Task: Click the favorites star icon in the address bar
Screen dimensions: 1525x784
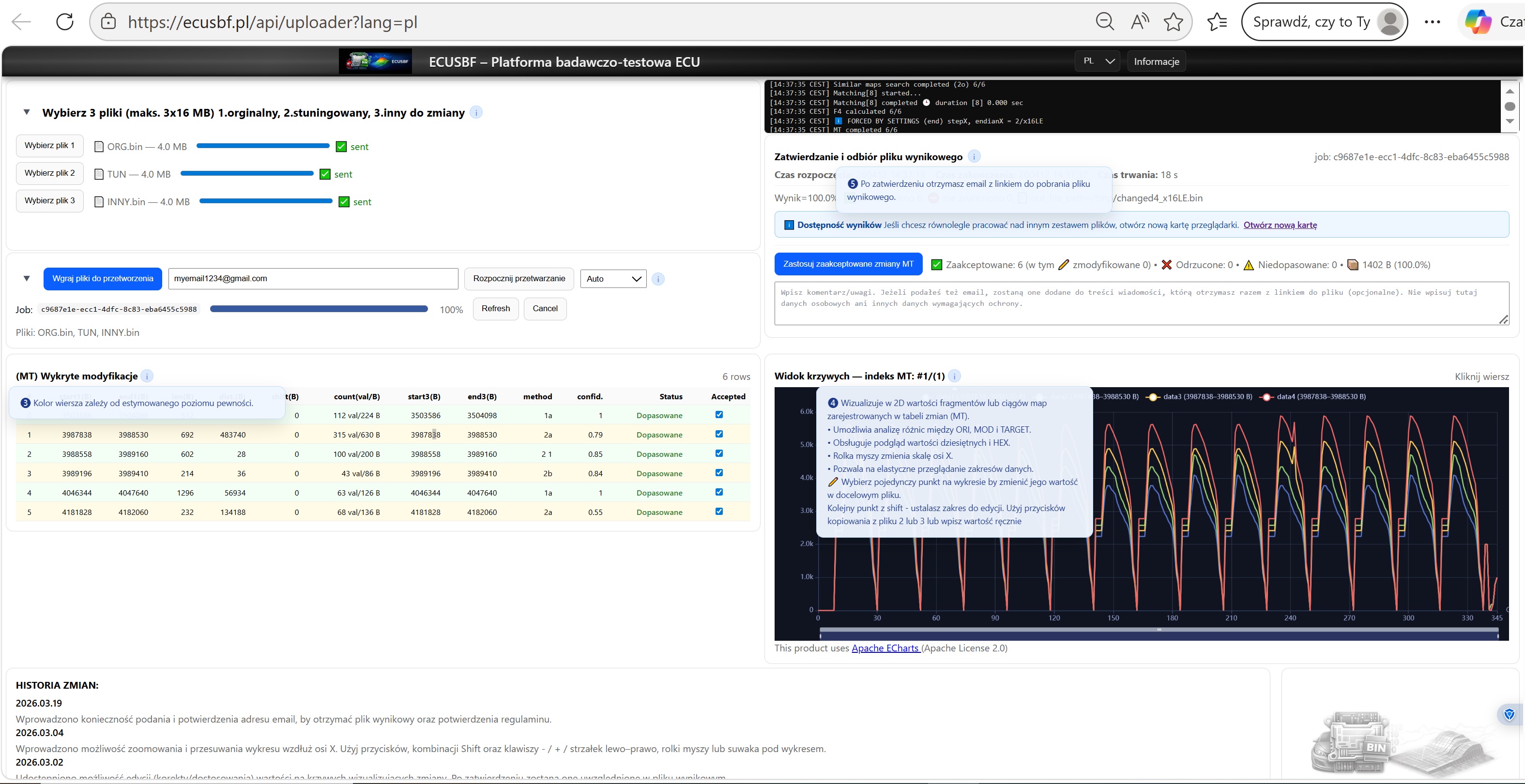Action: click(x=1173, y=22)
